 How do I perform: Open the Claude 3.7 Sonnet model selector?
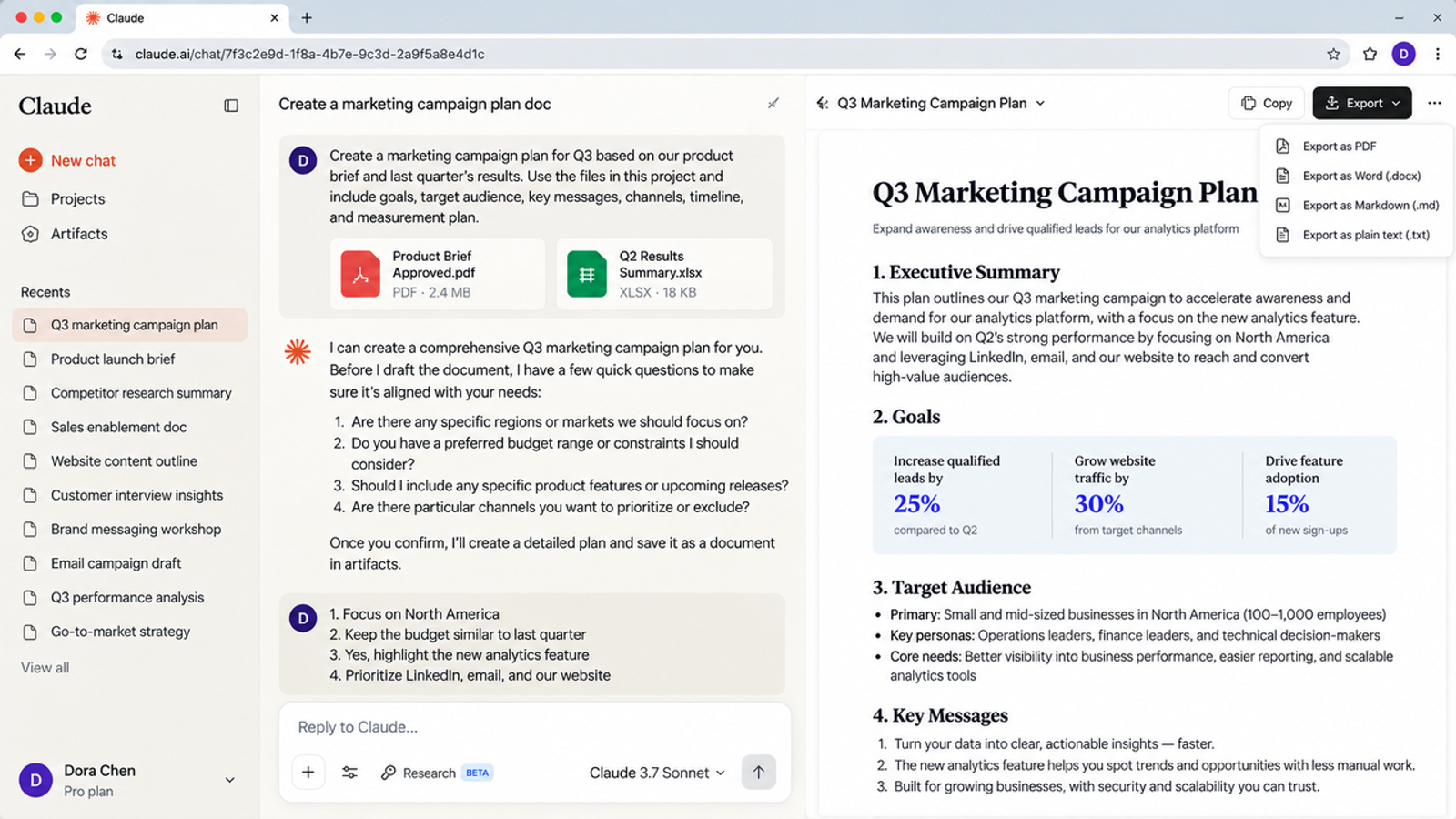click(x=657, y=773)
